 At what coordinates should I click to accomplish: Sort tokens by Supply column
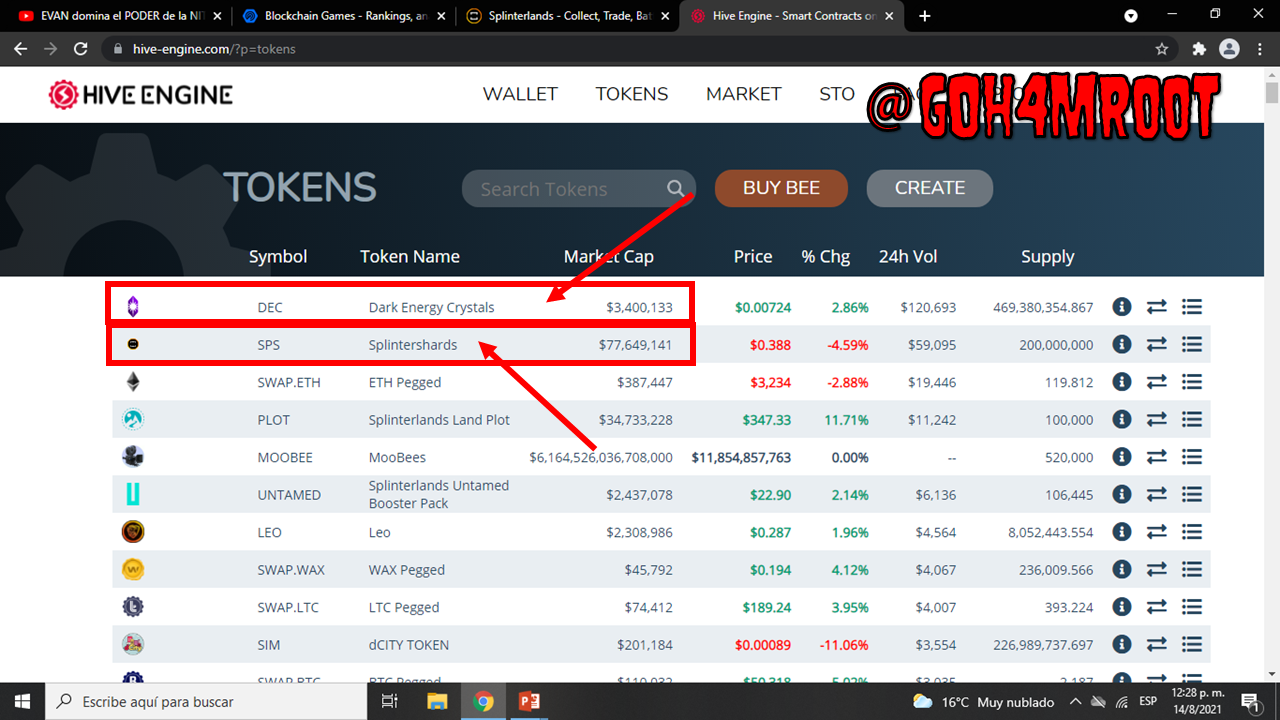click(x=1048, y=257)
